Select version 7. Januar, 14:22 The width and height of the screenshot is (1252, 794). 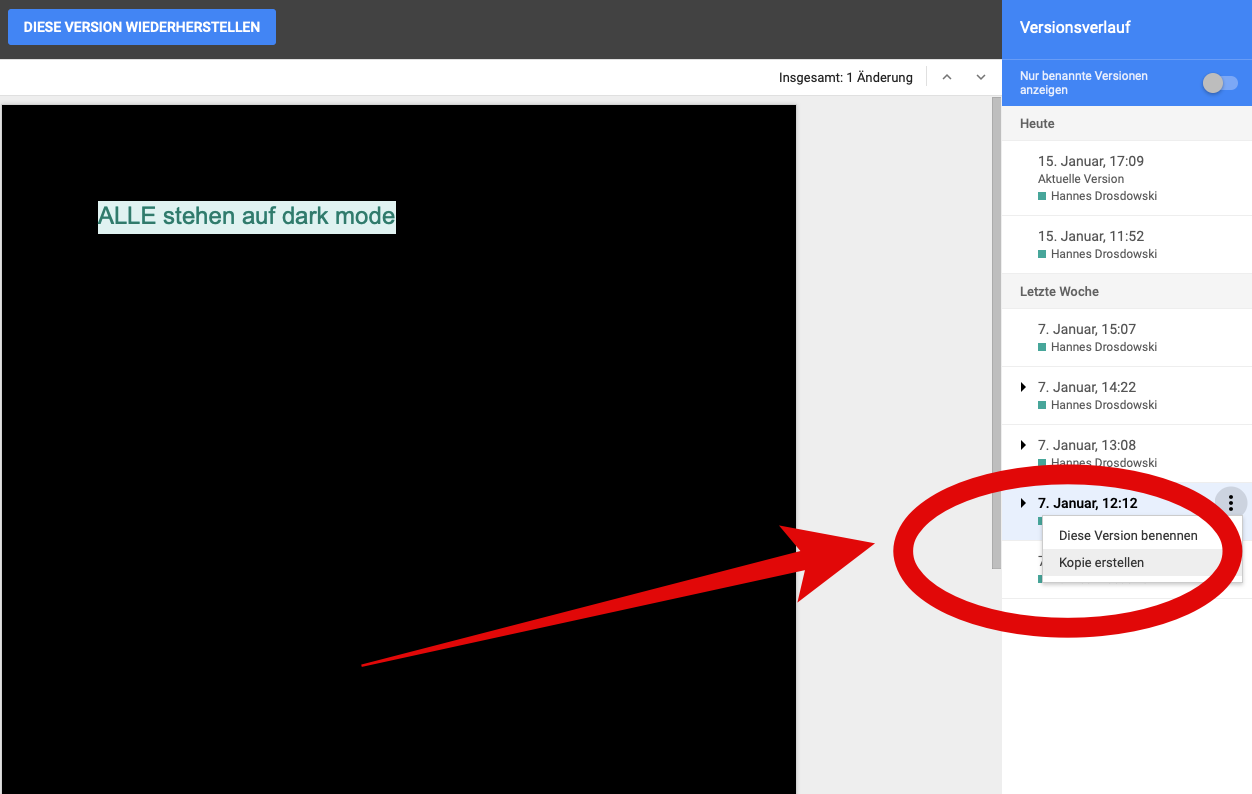pyautogui.click(x=1127, y=396)
